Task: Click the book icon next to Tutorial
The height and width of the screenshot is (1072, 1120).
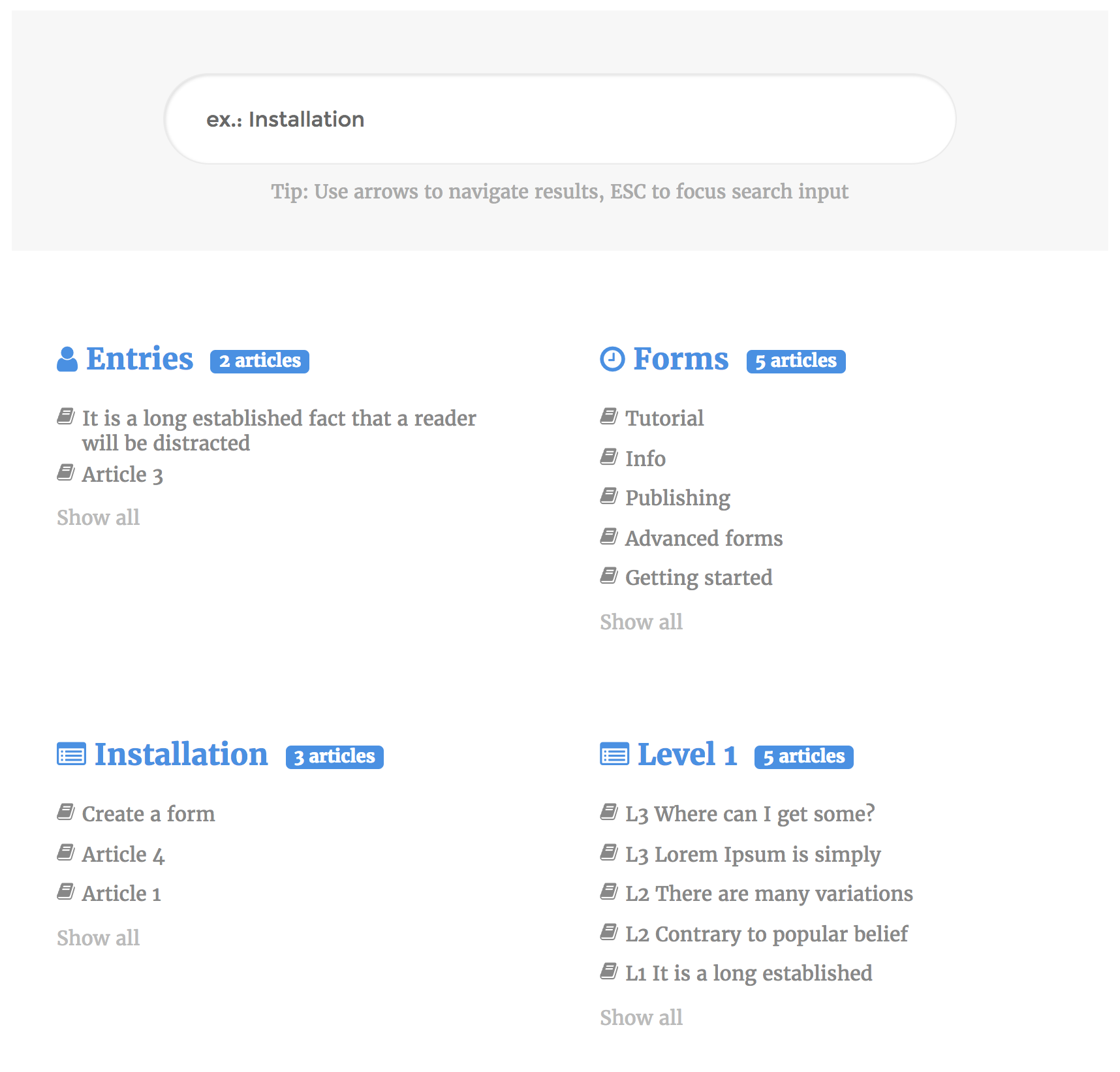Action: click(608, 417)
